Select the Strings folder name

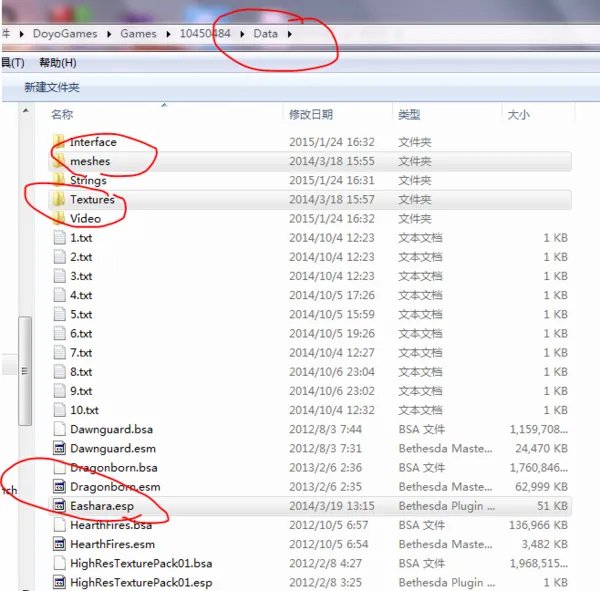tap(88, 180)
